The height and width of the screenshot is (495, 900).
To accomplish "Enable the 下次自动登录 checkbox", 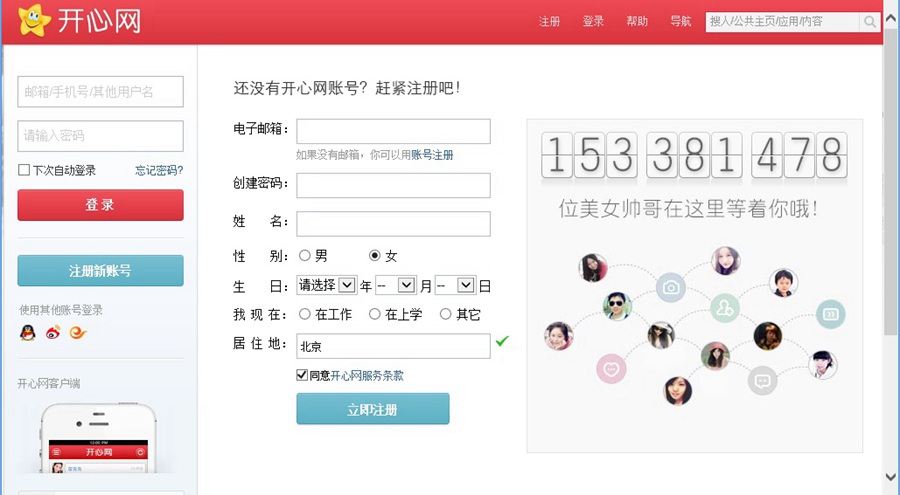I will [x=24, y=170].
